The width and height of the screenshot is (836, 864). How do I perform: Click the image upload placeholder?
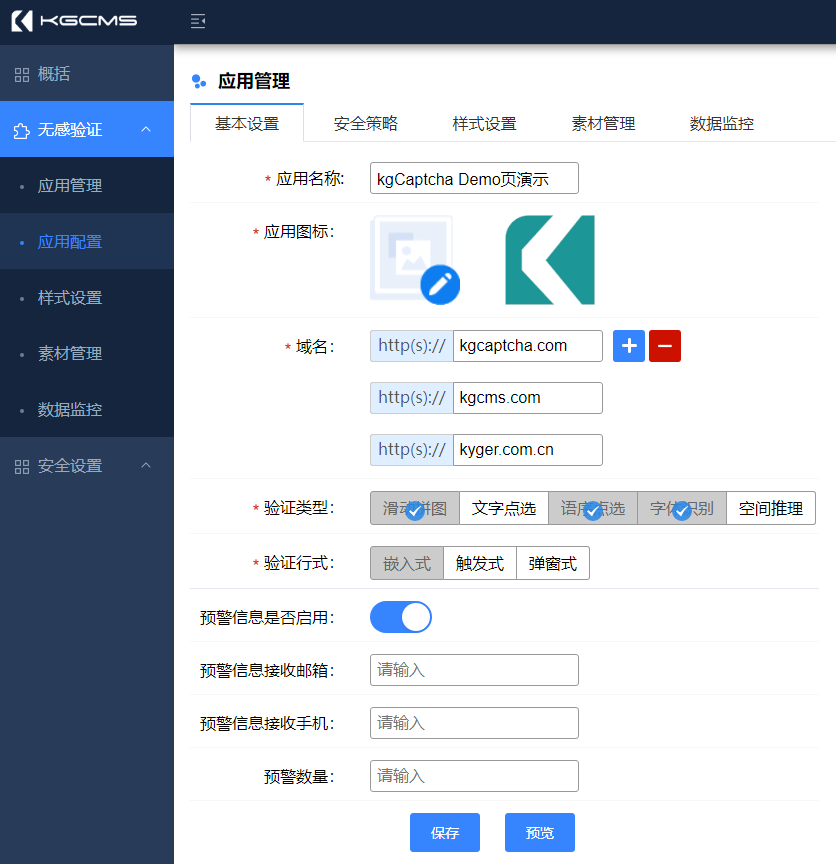pyautogui.click(x=411, y=257)
